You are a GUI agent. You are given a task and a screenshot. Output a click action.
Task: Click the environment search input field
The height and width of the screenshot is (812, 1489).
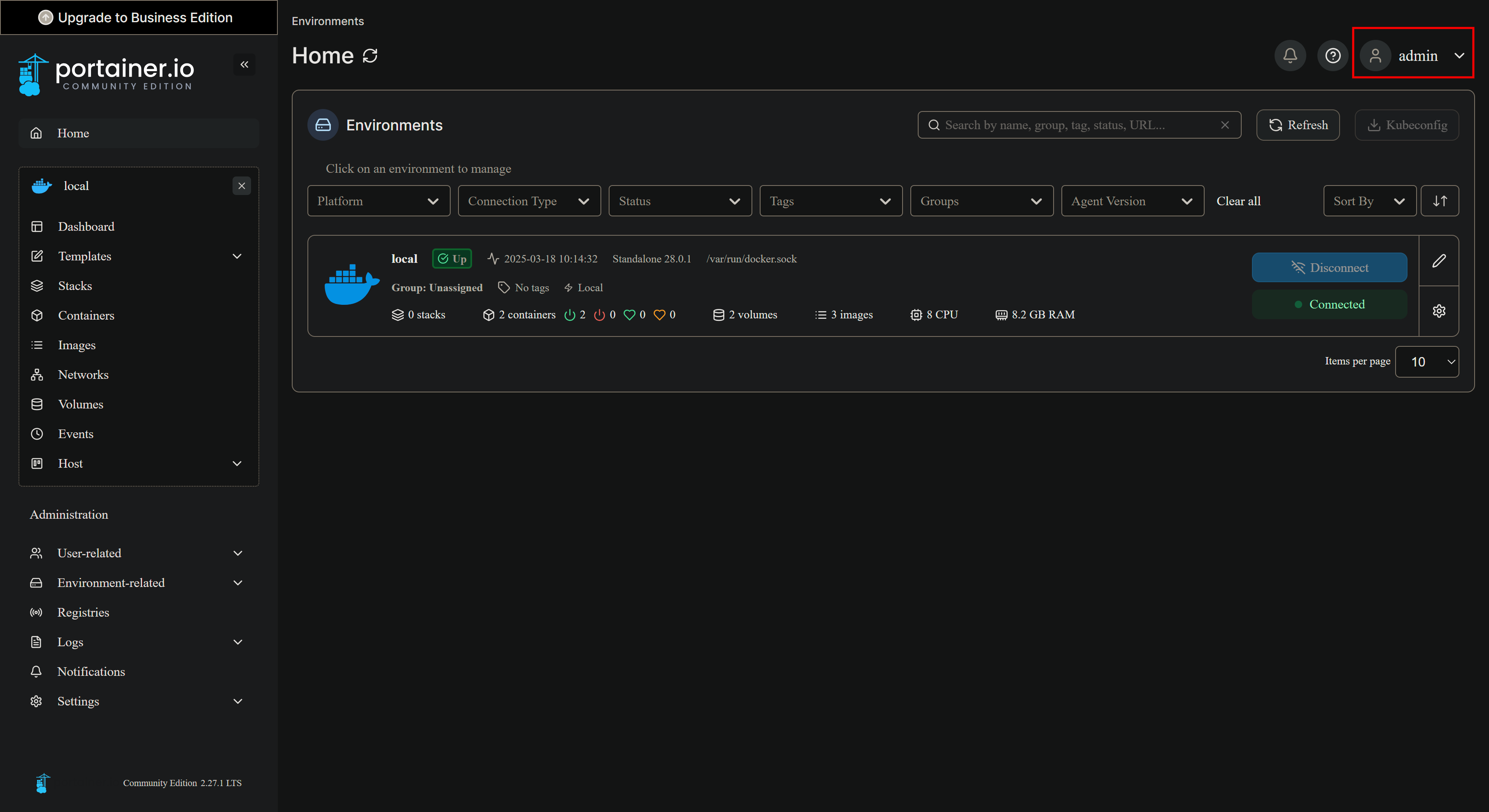(1075, 125)
